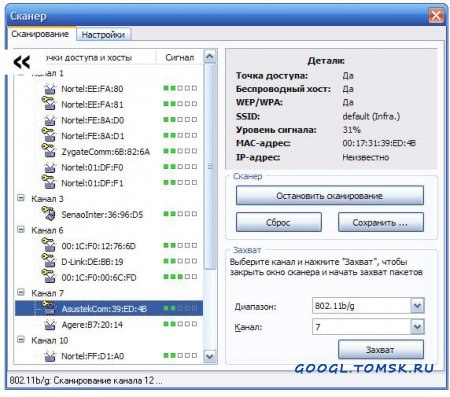The height and width of the screenshot is (397, 450).
Task: Click the SSID value default (Infra.)
Action: [x=371, y=116]
